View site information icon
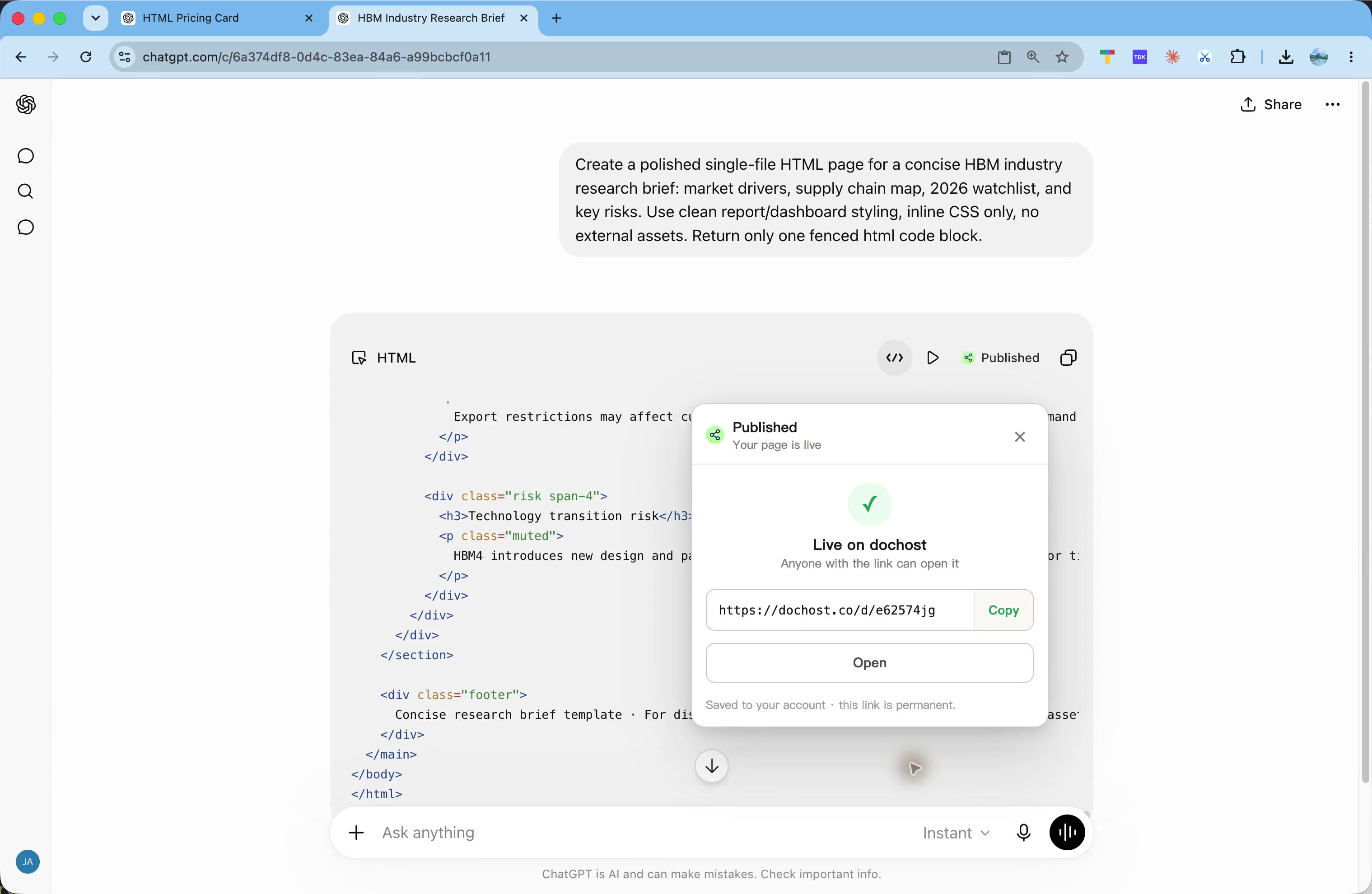This screenshot has width=1372, height=894. click(x=125, y=56)
